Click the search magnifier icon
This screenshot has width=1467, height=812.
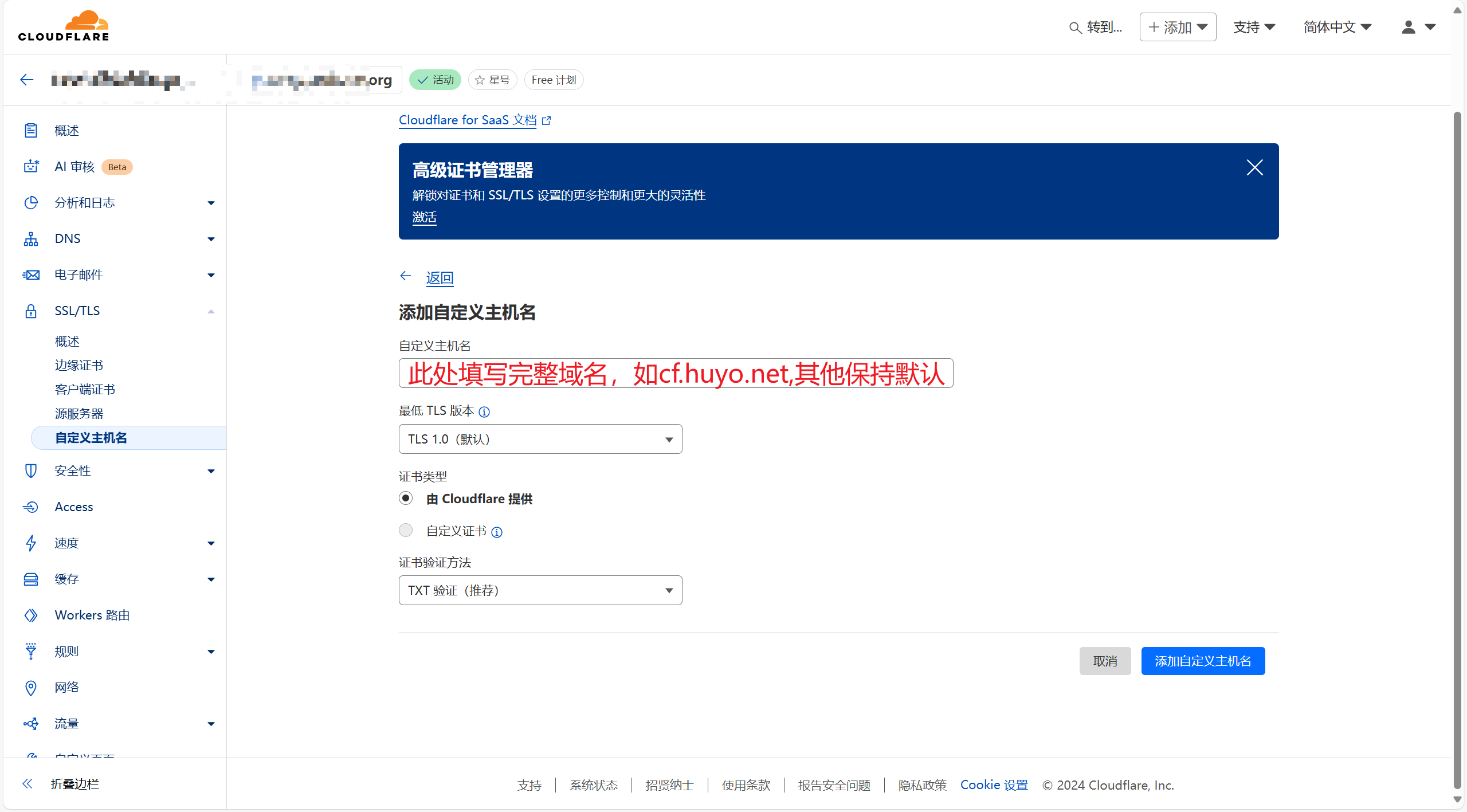click(1075, 28)
